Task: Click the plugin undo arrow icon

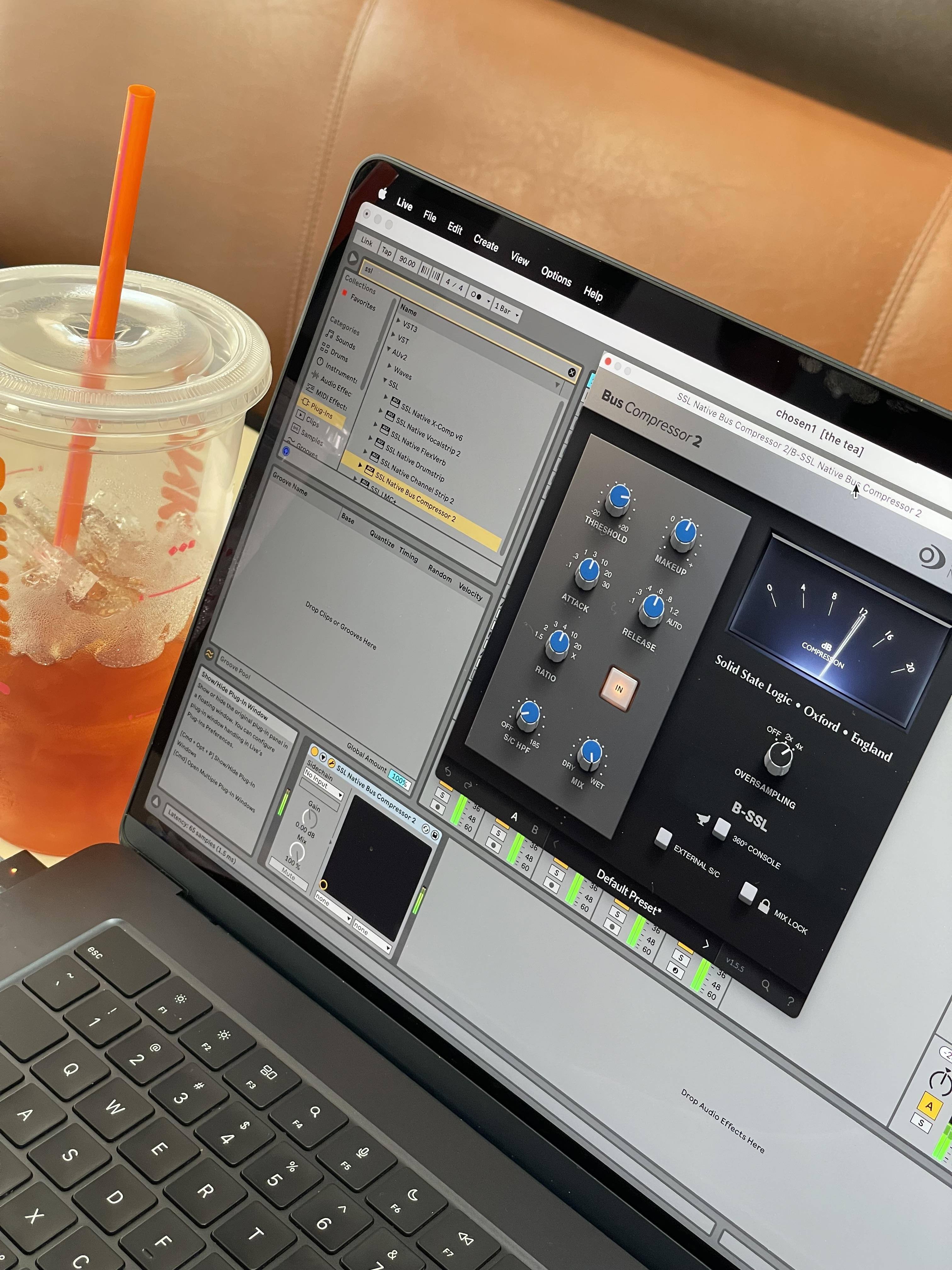Action: pos(448,772)
